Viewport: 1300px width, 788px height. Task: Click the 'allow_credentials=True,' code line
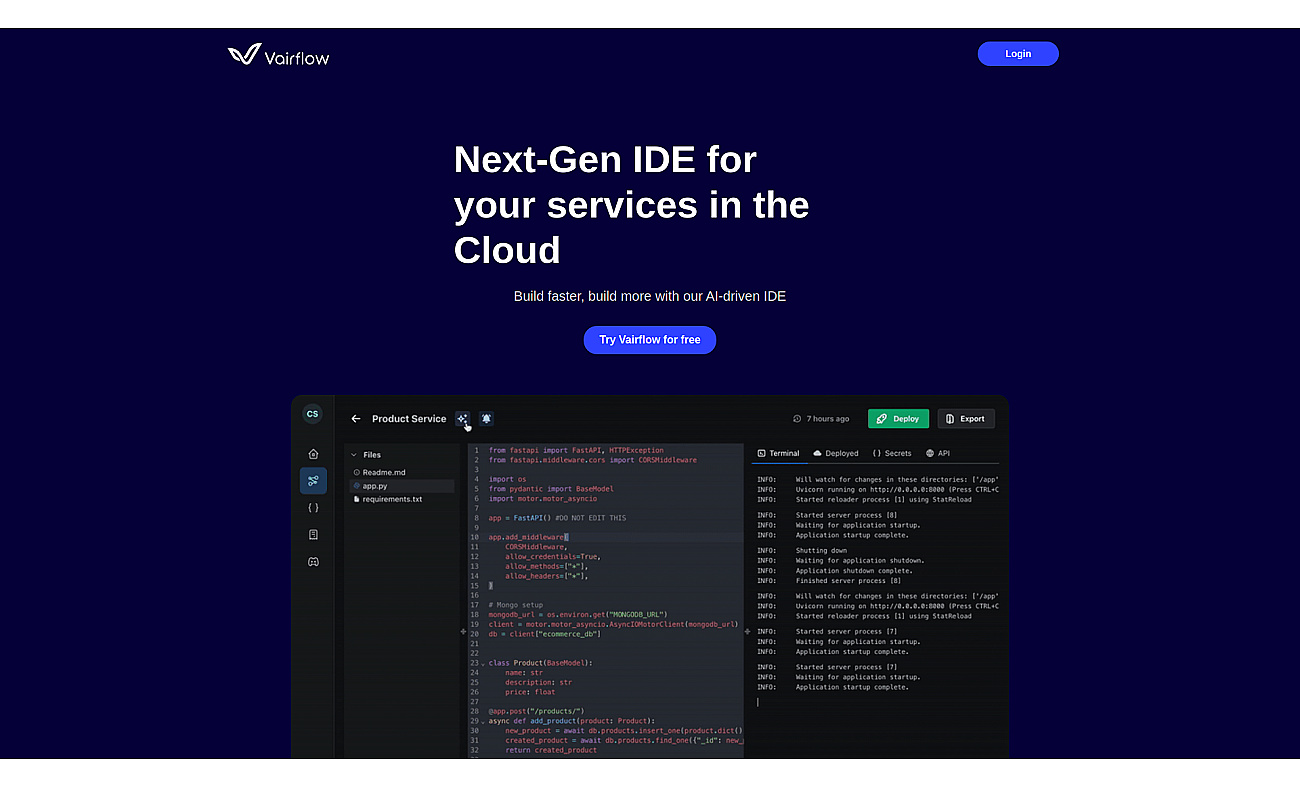[x=552, y=557]
